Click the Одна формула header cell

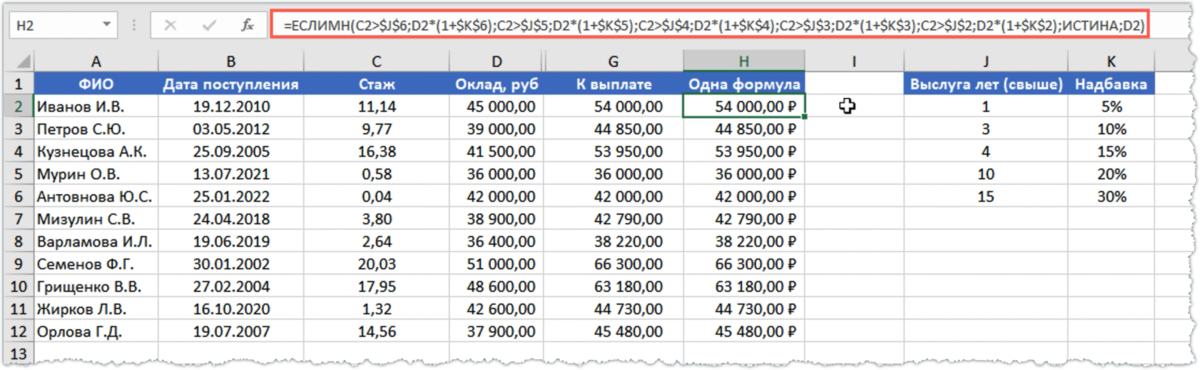[745, 84]
